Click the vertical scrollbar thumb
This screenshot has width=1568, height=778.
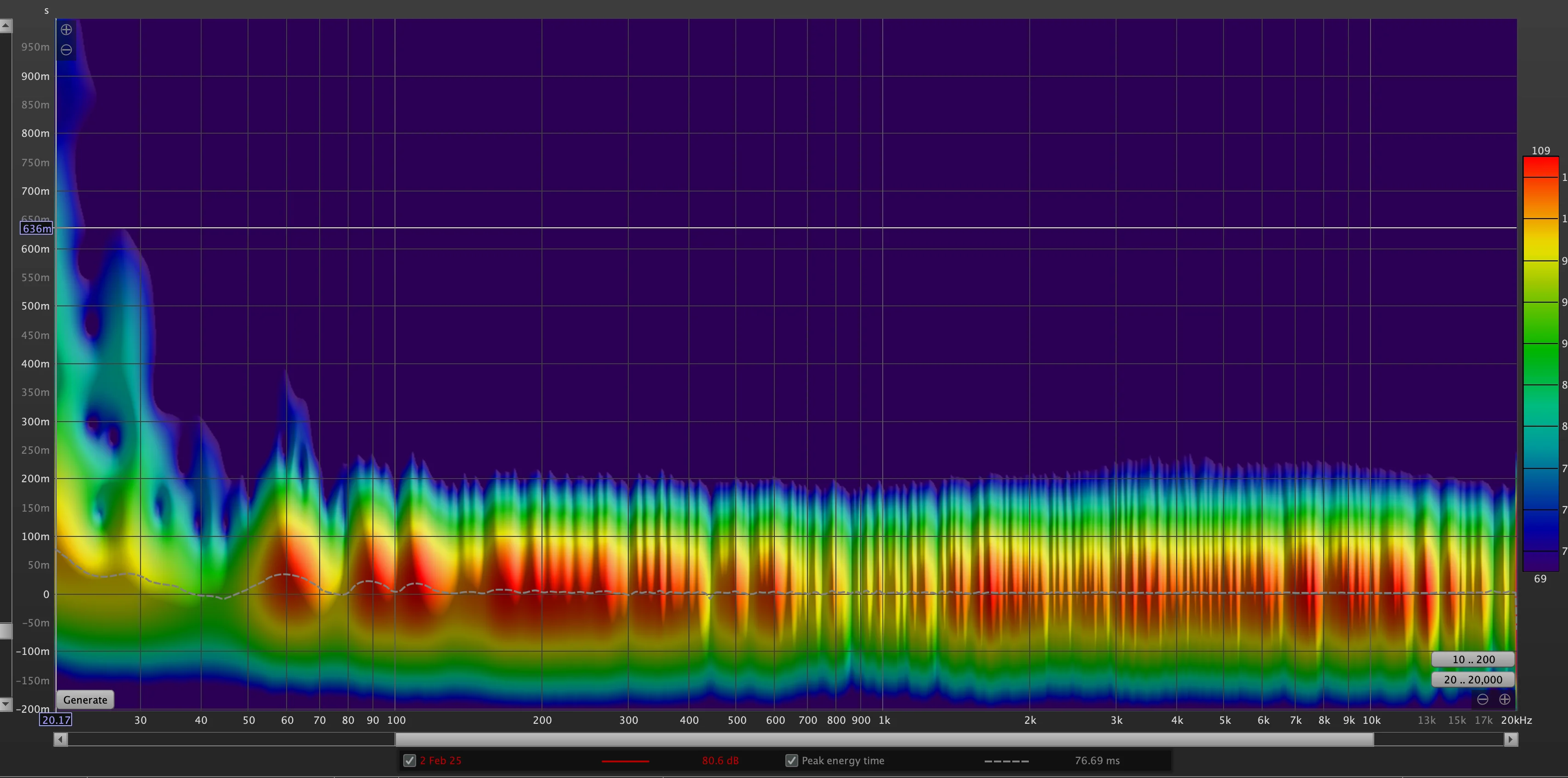6,631
